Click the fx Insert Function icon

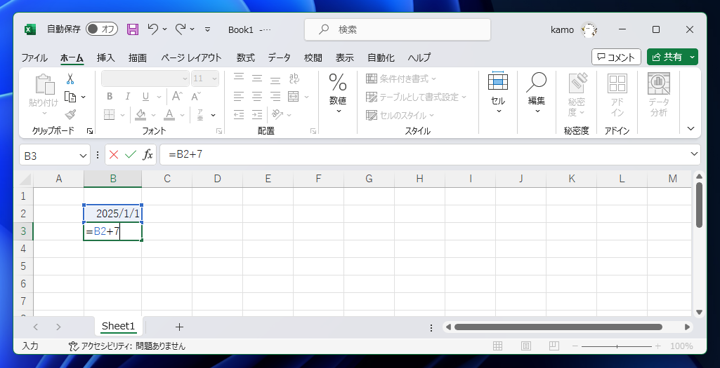[147, 155]
